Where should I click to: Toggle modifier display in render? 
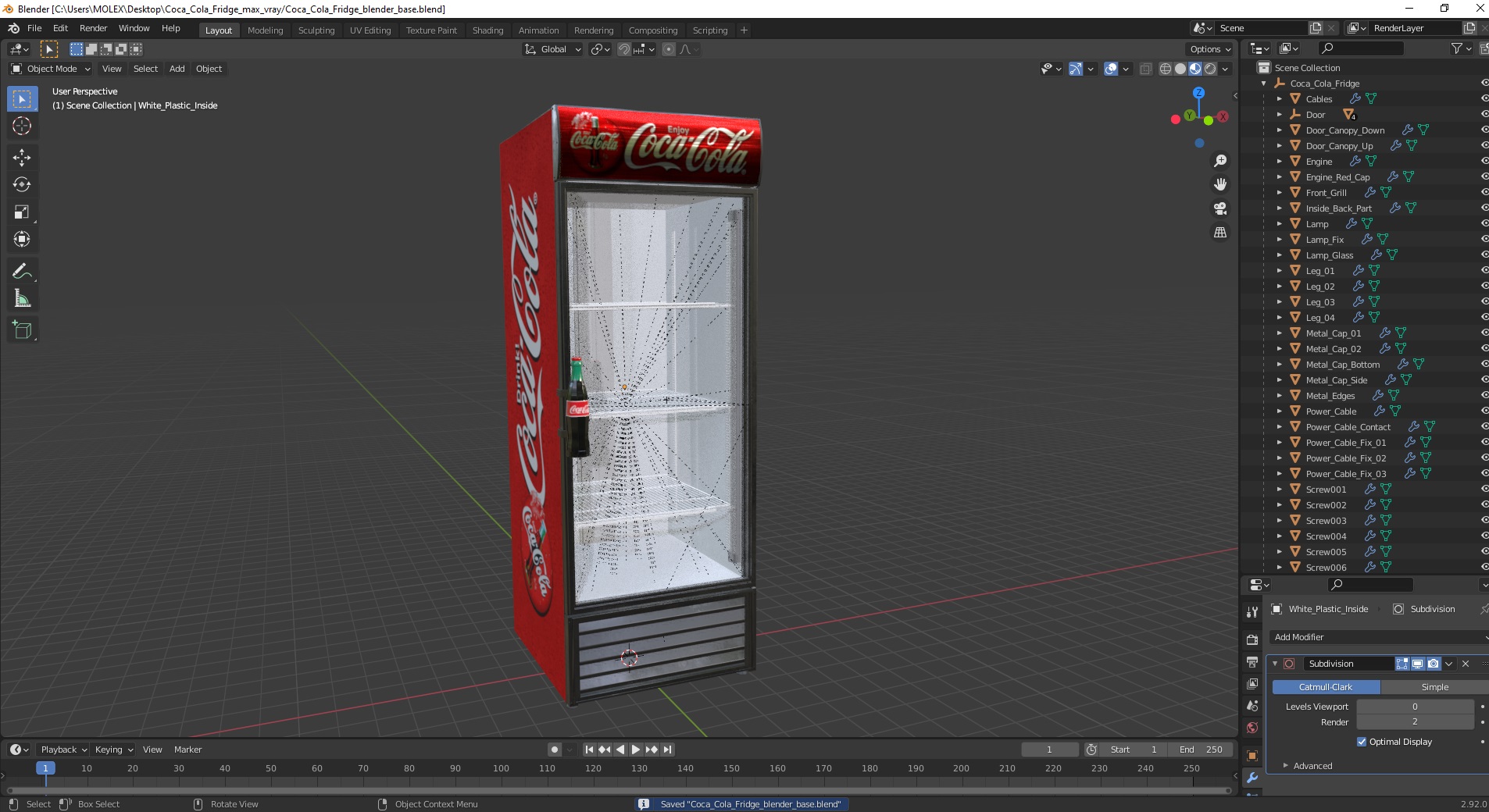point(1433,664)
